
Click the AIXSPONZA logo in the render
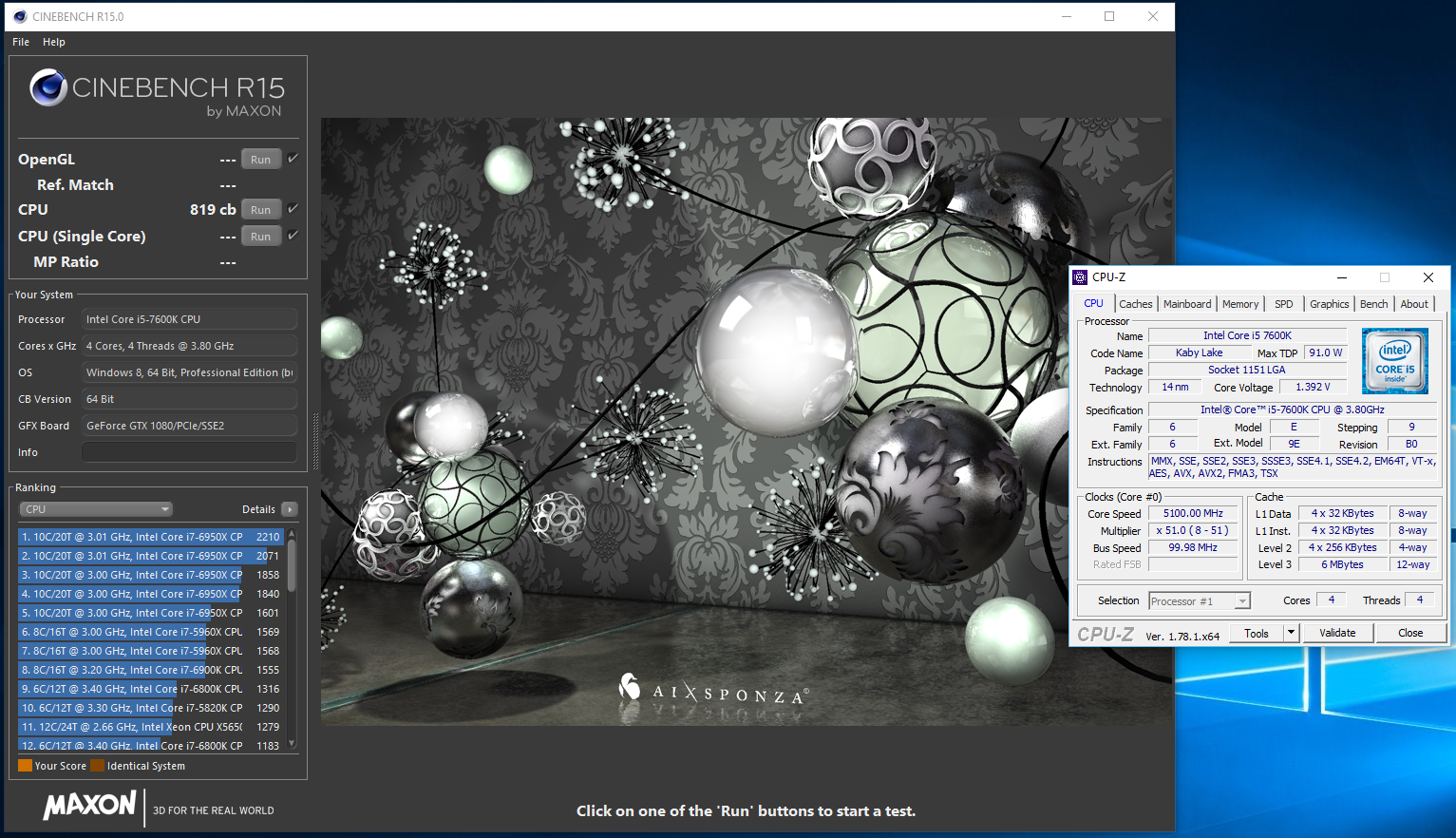pos(713,691)
